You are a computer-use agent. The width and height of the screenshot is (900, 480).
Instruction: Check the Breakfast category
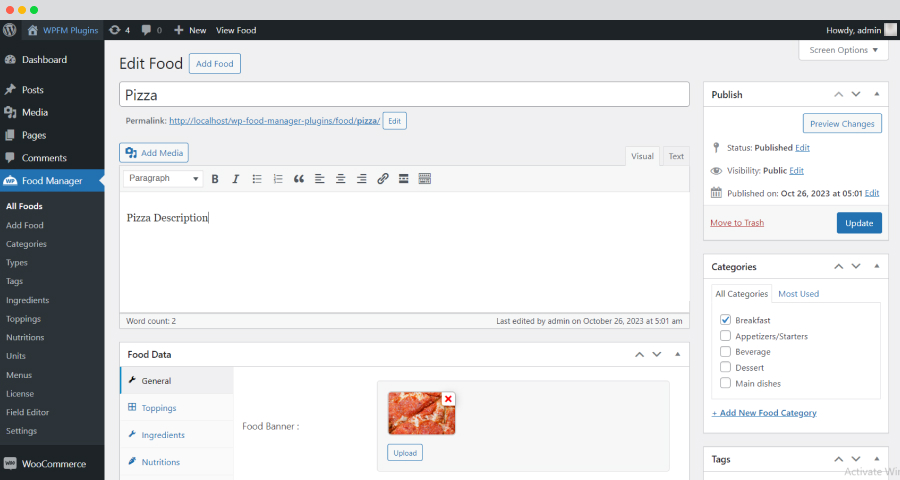[726, 320]
